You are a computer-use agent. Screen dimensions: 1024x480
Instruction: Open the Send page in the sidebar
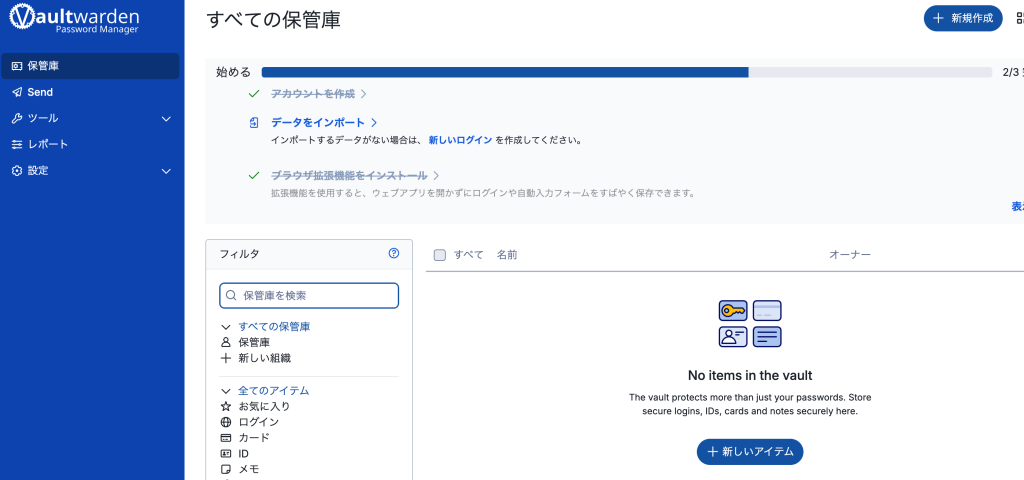click(40, 92)
